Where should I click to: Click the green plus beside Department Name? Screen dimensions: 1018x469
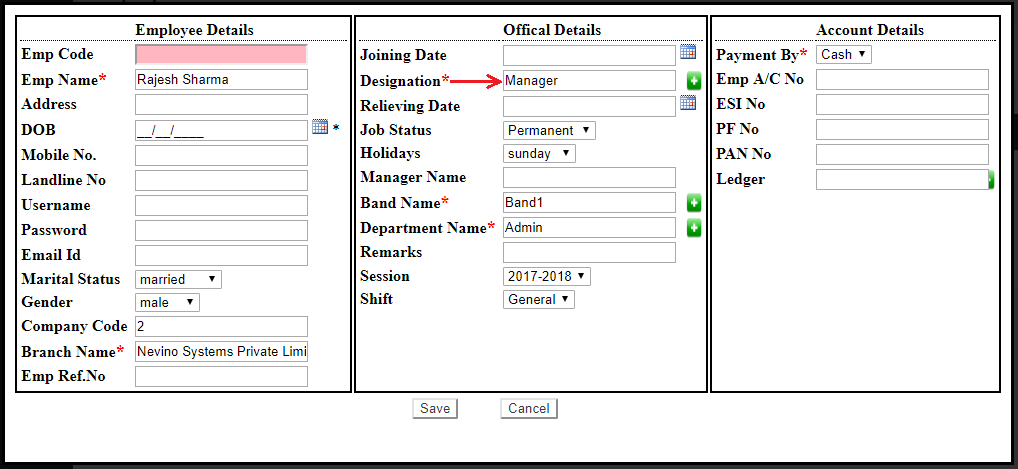(x=694, y=228)
